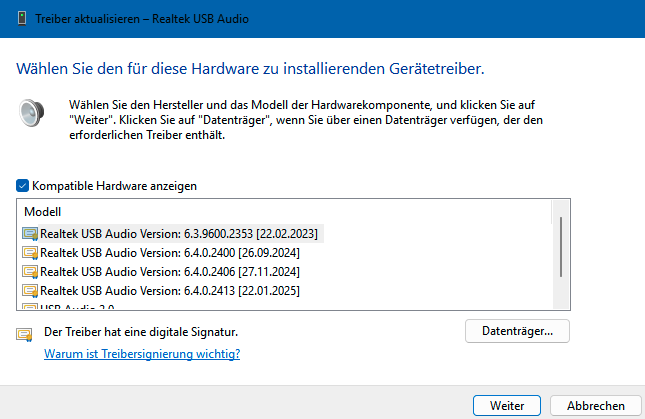
Task: Click signed-driver icon beside version 6.4.0.2413
Action: (x=30, y=291)
